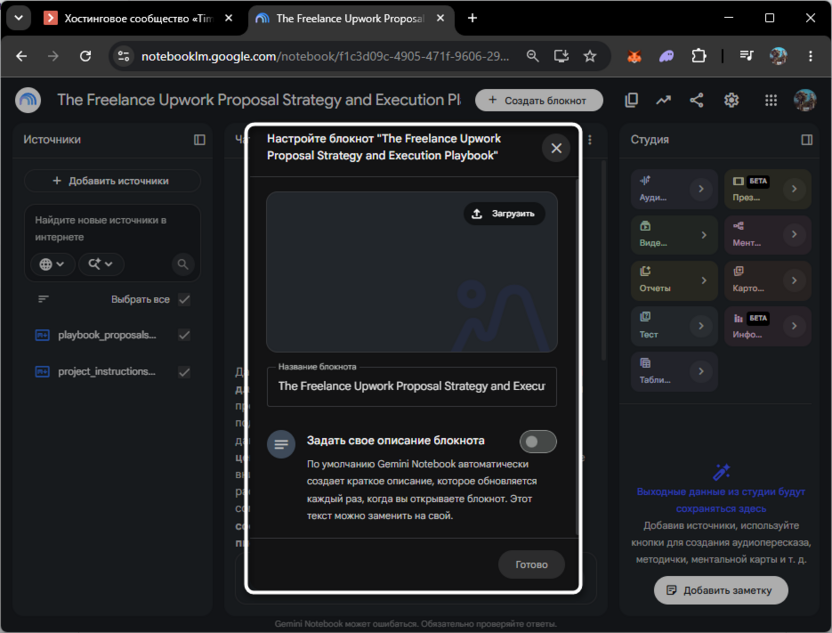Open the copy notebook icon
Screen dimensions: 832x633
(x=631, y=100)
